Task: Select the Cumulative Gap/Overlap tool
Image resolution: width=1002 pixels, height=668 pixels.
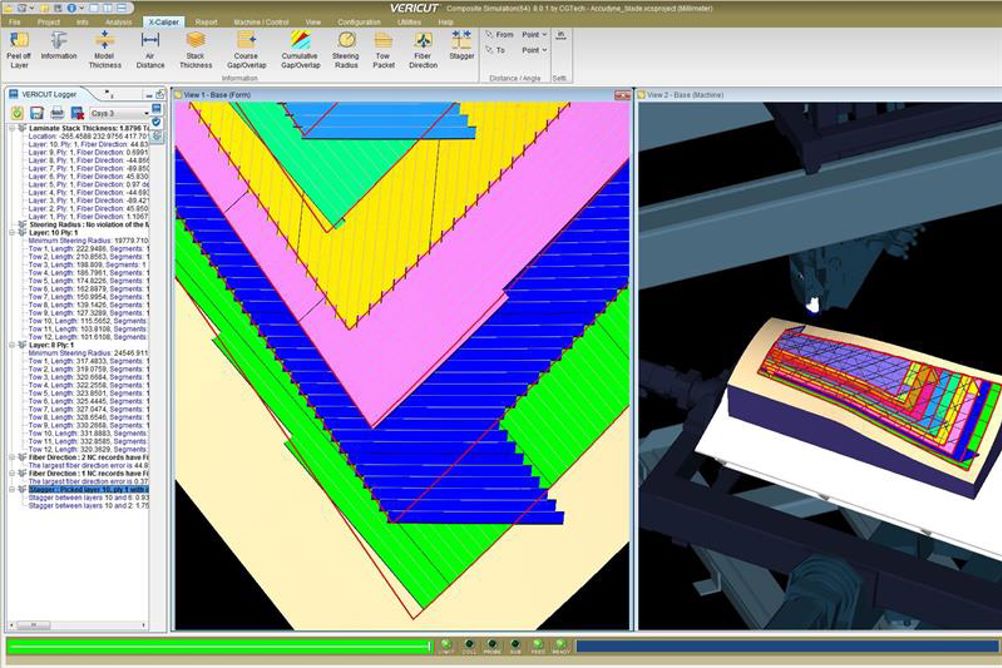Action: (300, 50)
